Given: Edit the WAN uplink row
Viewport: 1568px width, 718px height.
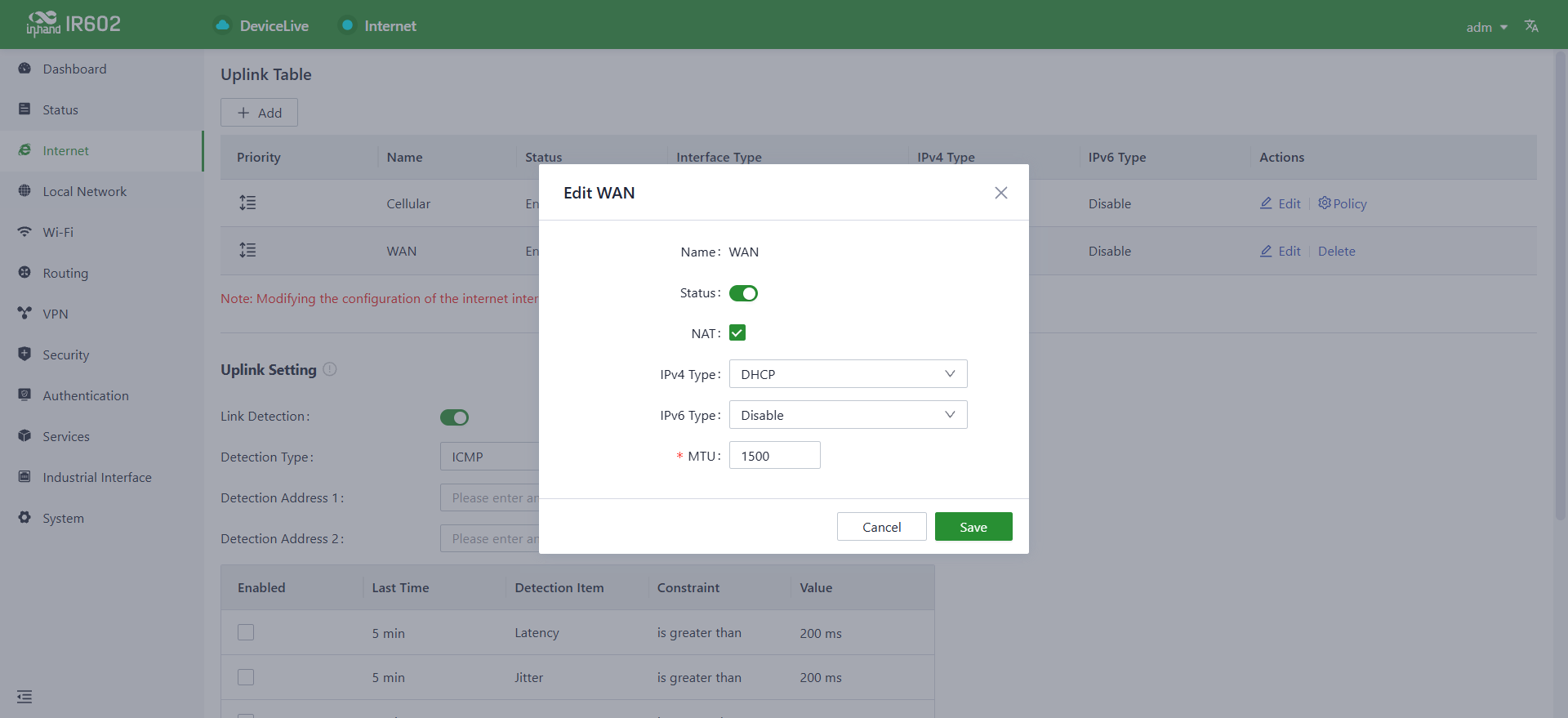Looking at the screenshot, I should pos(1281,251).
